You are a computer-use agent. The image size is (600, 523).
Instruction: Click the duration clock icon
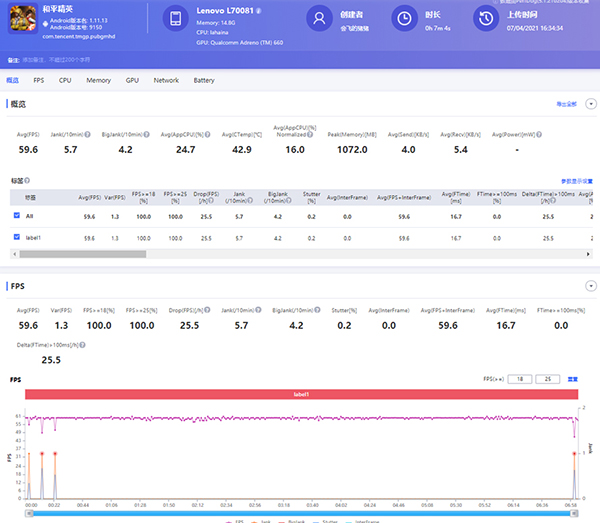click(x=403, y=19)
